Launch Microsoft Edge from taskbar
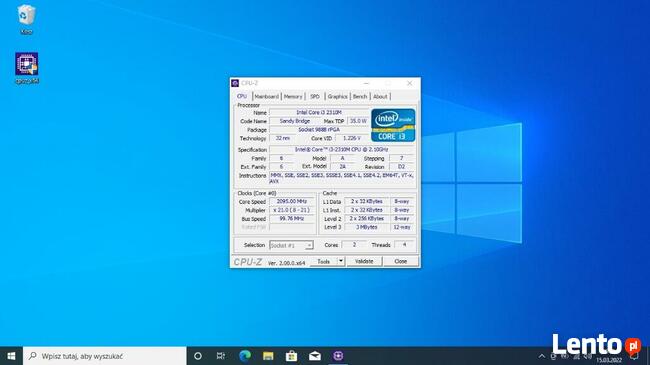Screen dimensions: 650x365 click(x=245, y=356)
